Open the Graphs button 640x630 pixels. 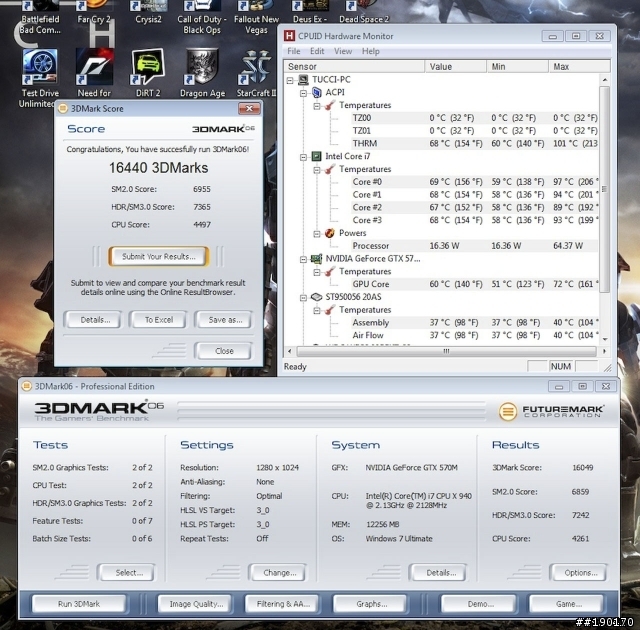[x=371, y=603]
